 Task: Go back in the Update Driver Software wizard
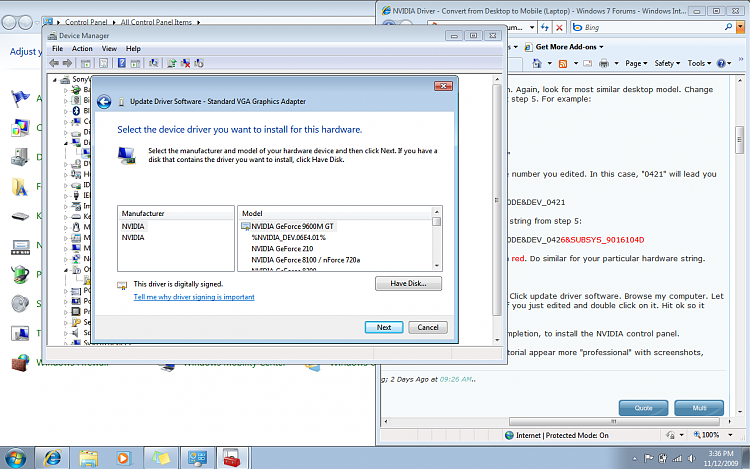coord(104,101)
